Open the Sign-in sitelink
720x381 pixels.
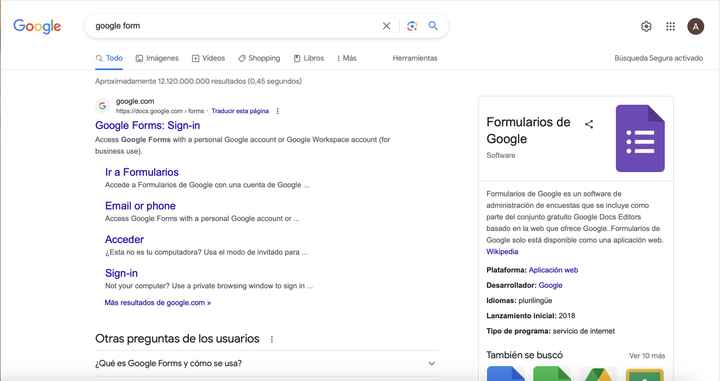point(121,273)
